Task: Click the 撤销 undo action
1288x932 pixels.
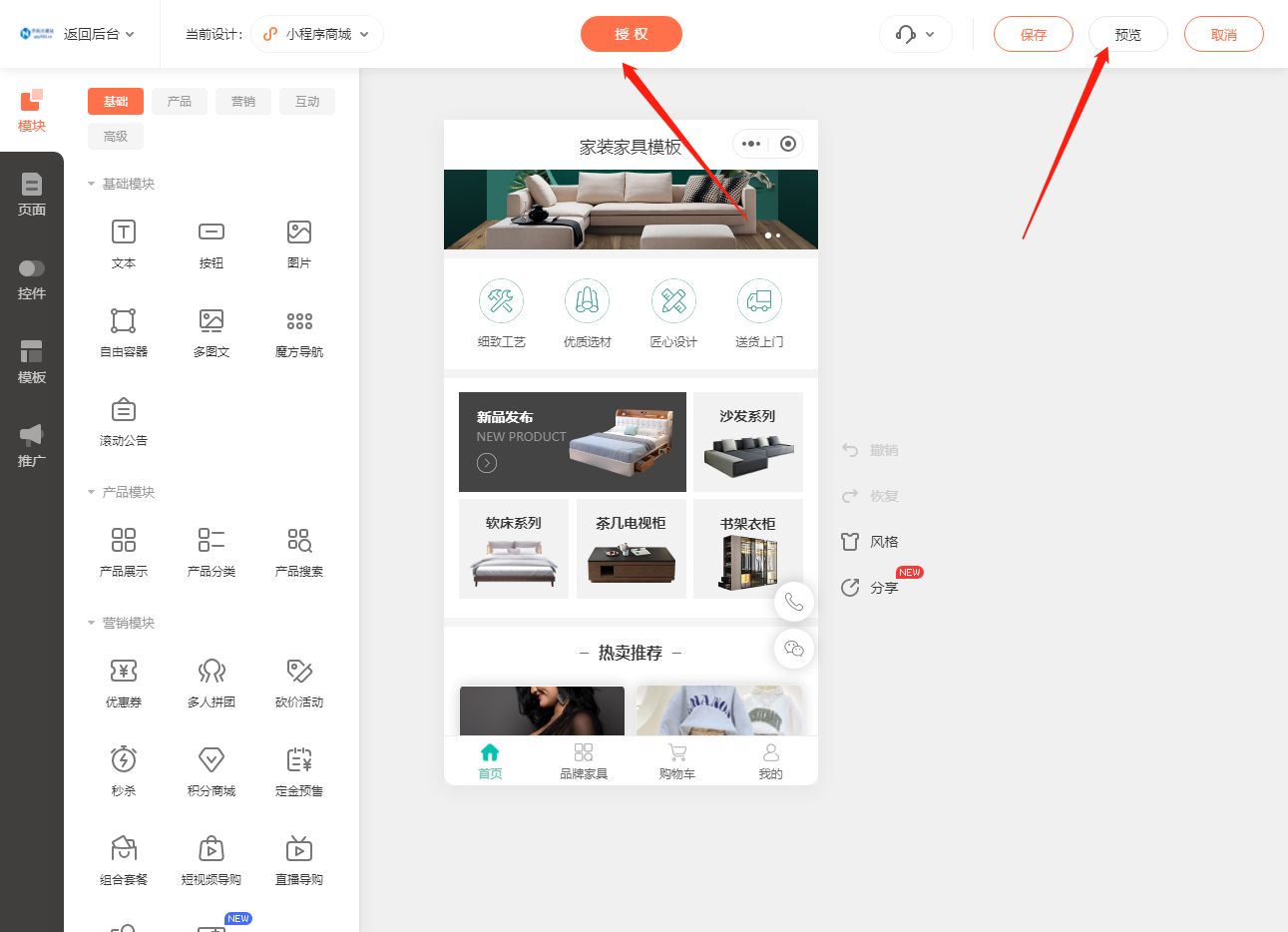Action: coord(870,450)
